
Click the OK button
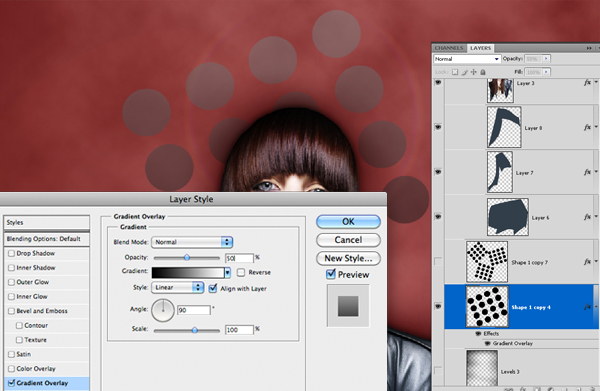pyautogui.click(x=348, y=222)
